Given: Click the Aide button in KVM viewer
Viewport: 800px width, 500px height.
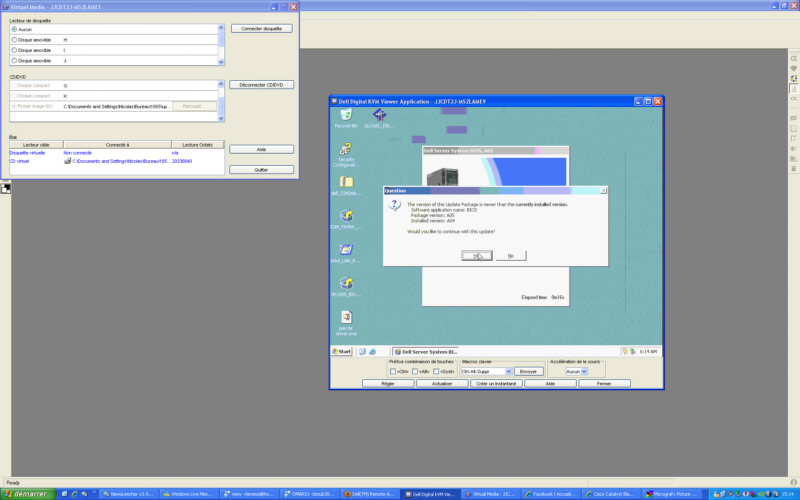Looking at the screenshot, I should point(550,383).
